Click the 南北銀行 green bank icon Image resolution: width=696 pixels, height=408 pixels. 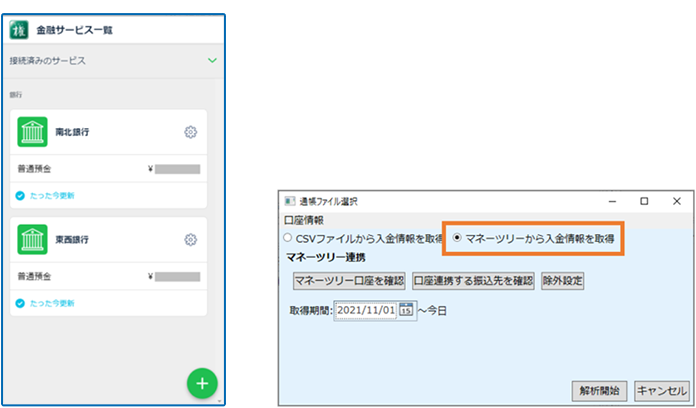pos(32,133)
